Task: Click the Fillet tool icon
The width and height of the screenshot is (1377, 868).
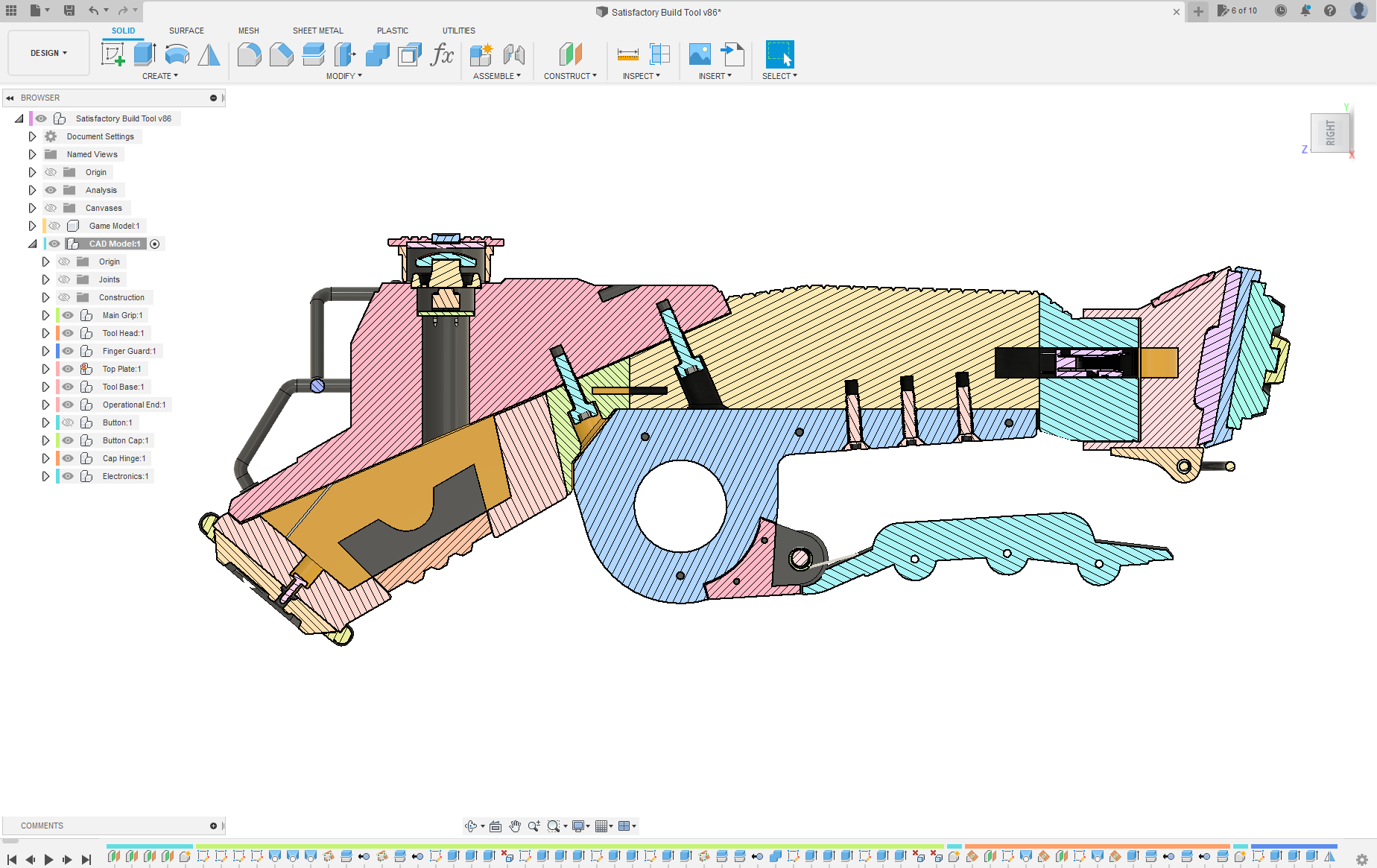Action: 249,54
